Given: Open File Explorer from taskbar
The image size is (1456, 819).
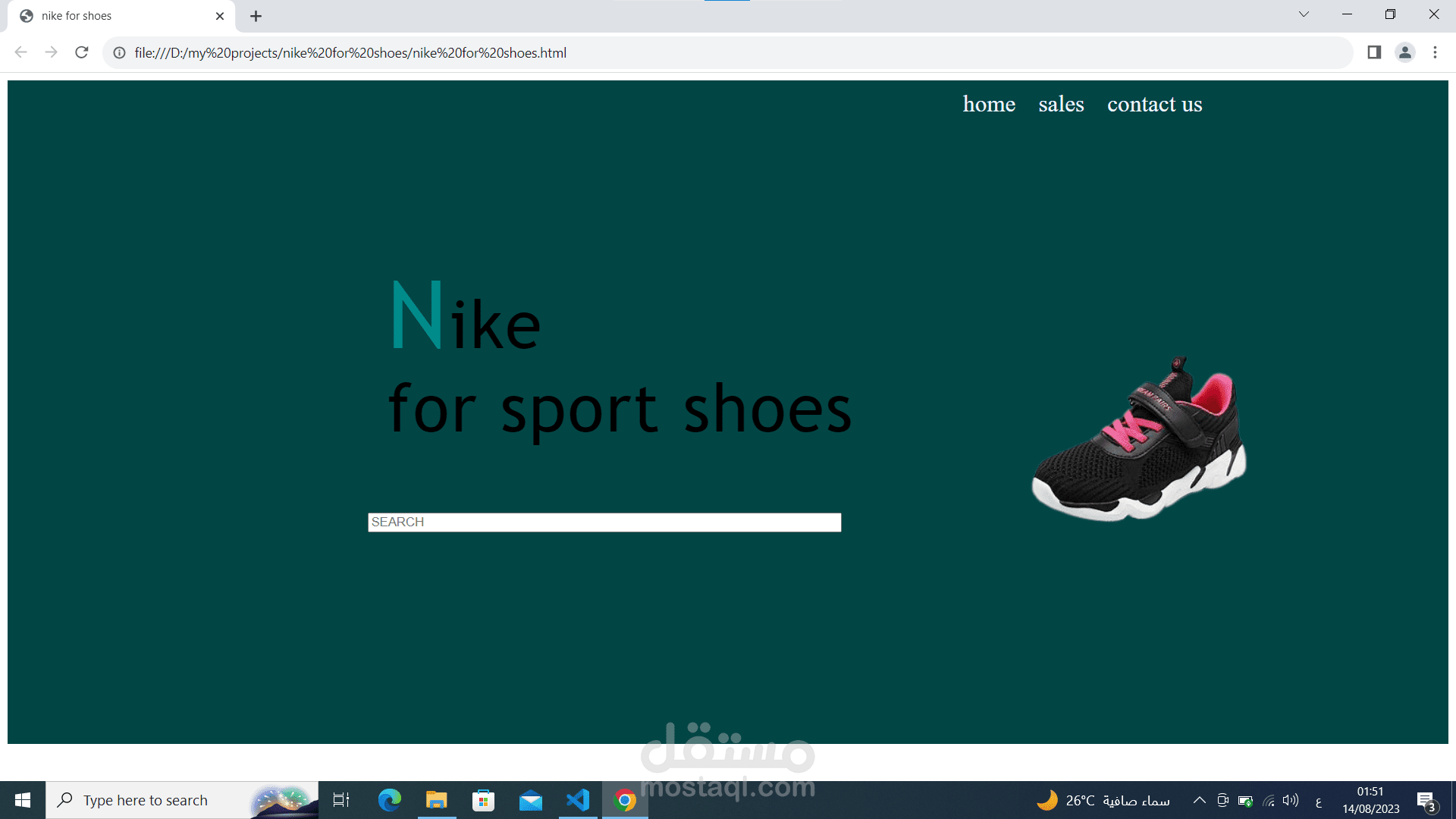Looking at the screenshot, I should 436,800.
